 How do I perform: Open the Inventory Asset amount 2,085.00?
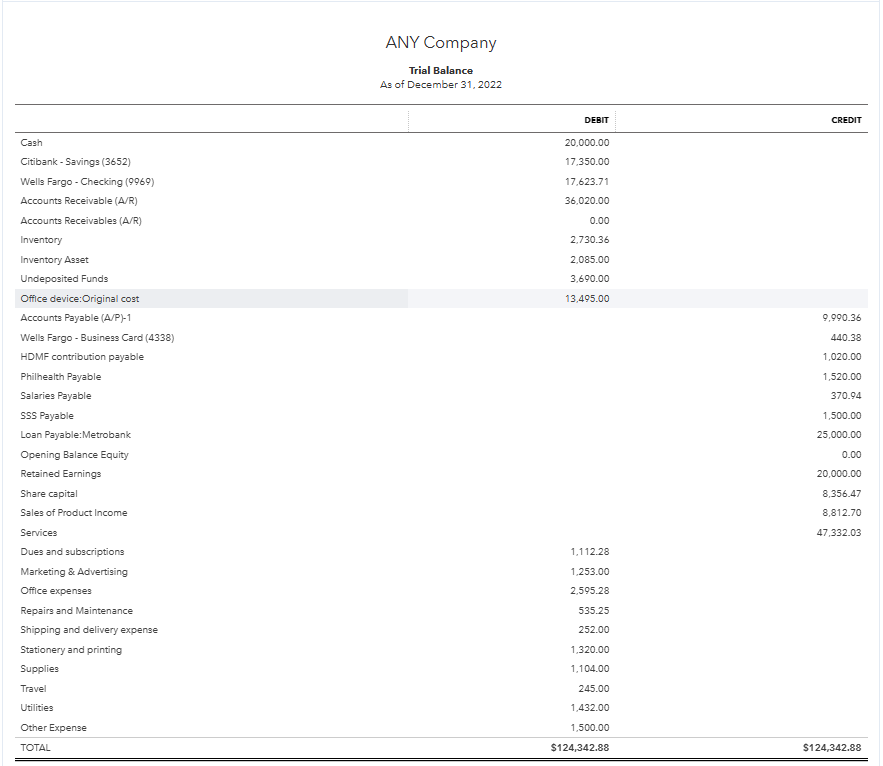590,260
